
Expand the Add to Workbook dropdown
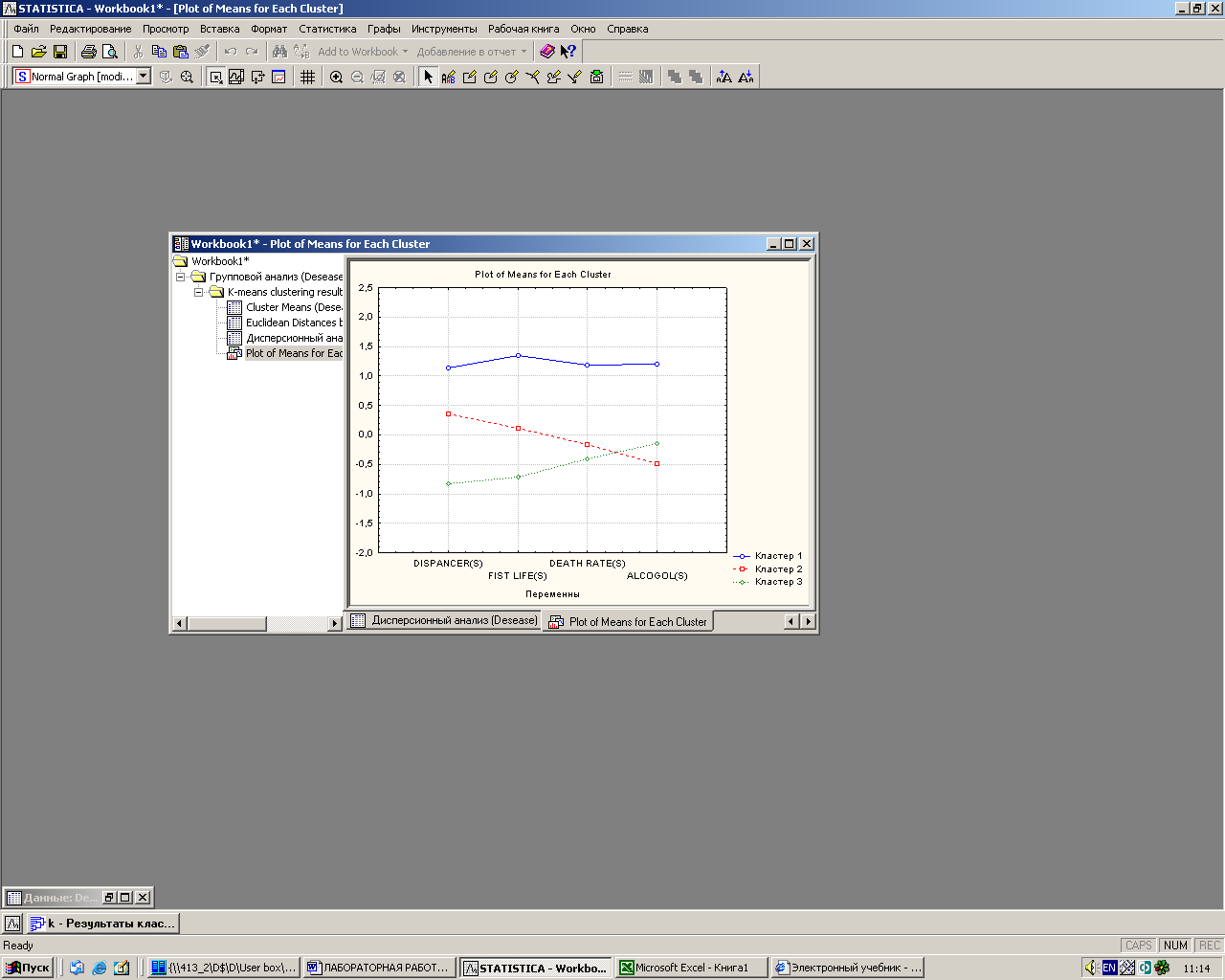[x=363, y=52]
